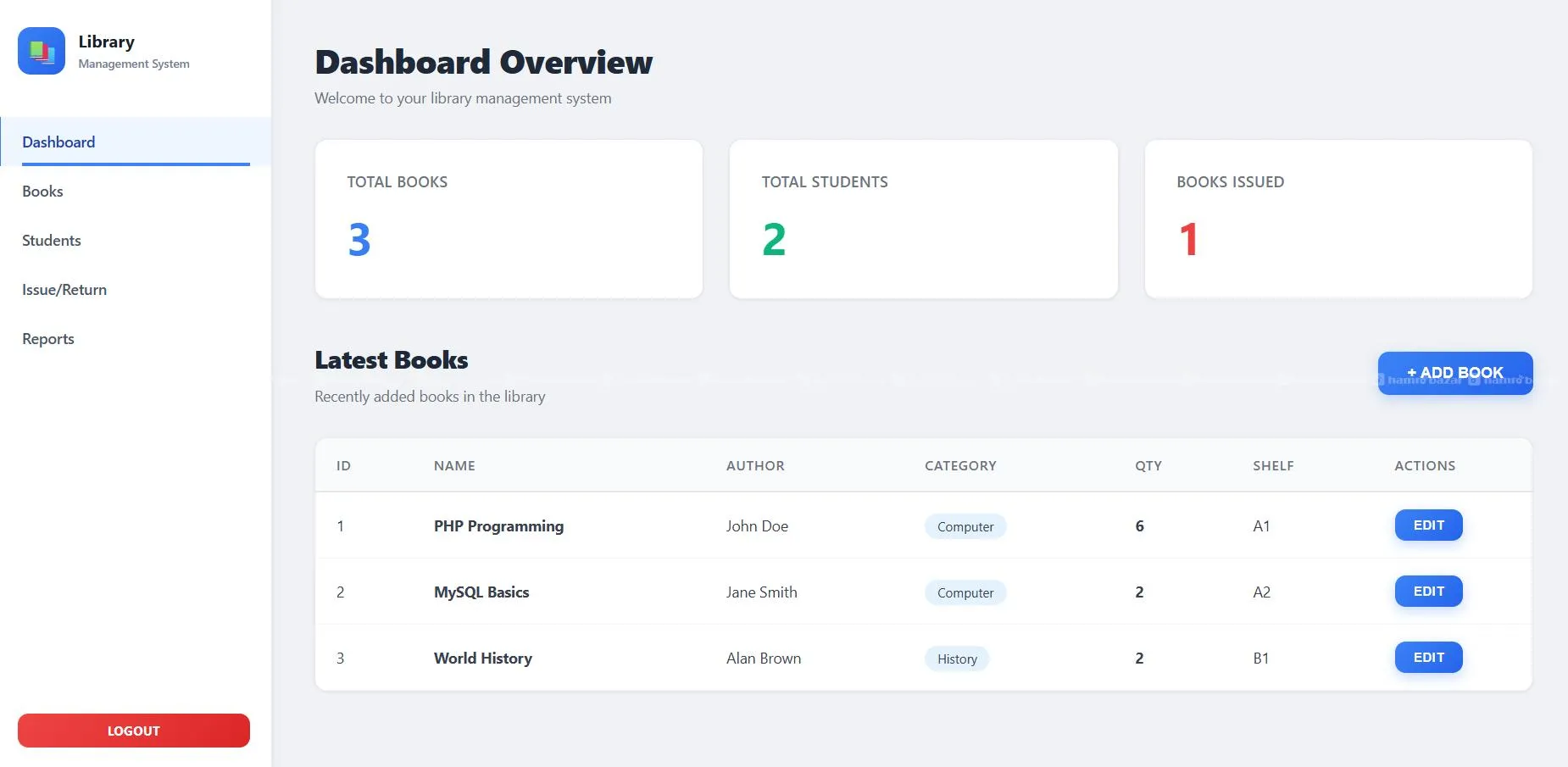The height and width of the screenshot is (767, 1568).
Task: Edit the World History book
Action: 1428,658
